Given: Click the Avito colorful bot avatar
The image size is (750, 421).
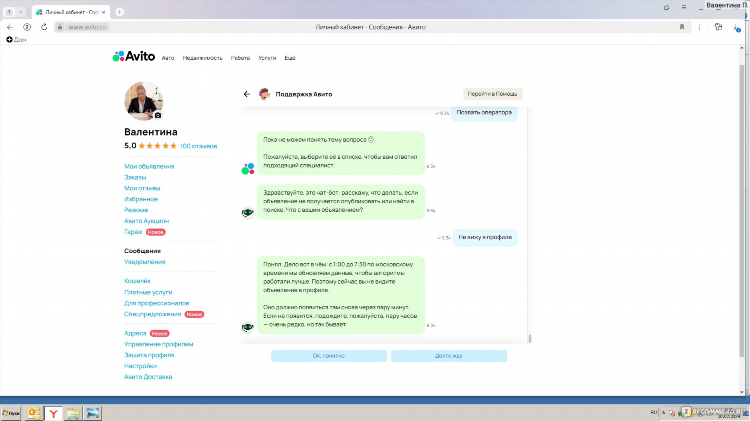Looking at the screenshot, I should pos(248,168).
